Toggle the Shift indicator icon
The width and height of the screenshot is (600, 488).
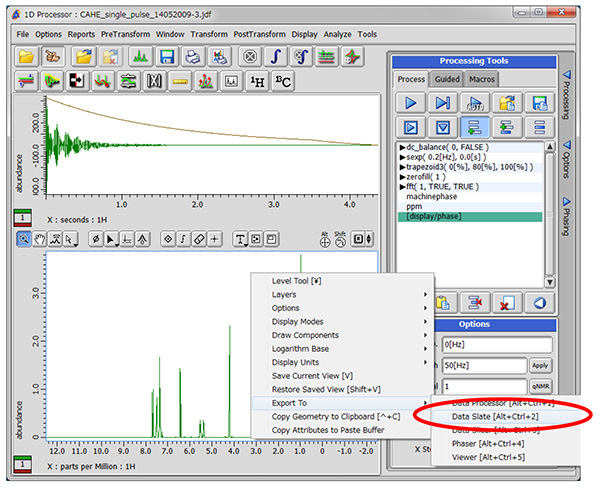tap(340, 240)
